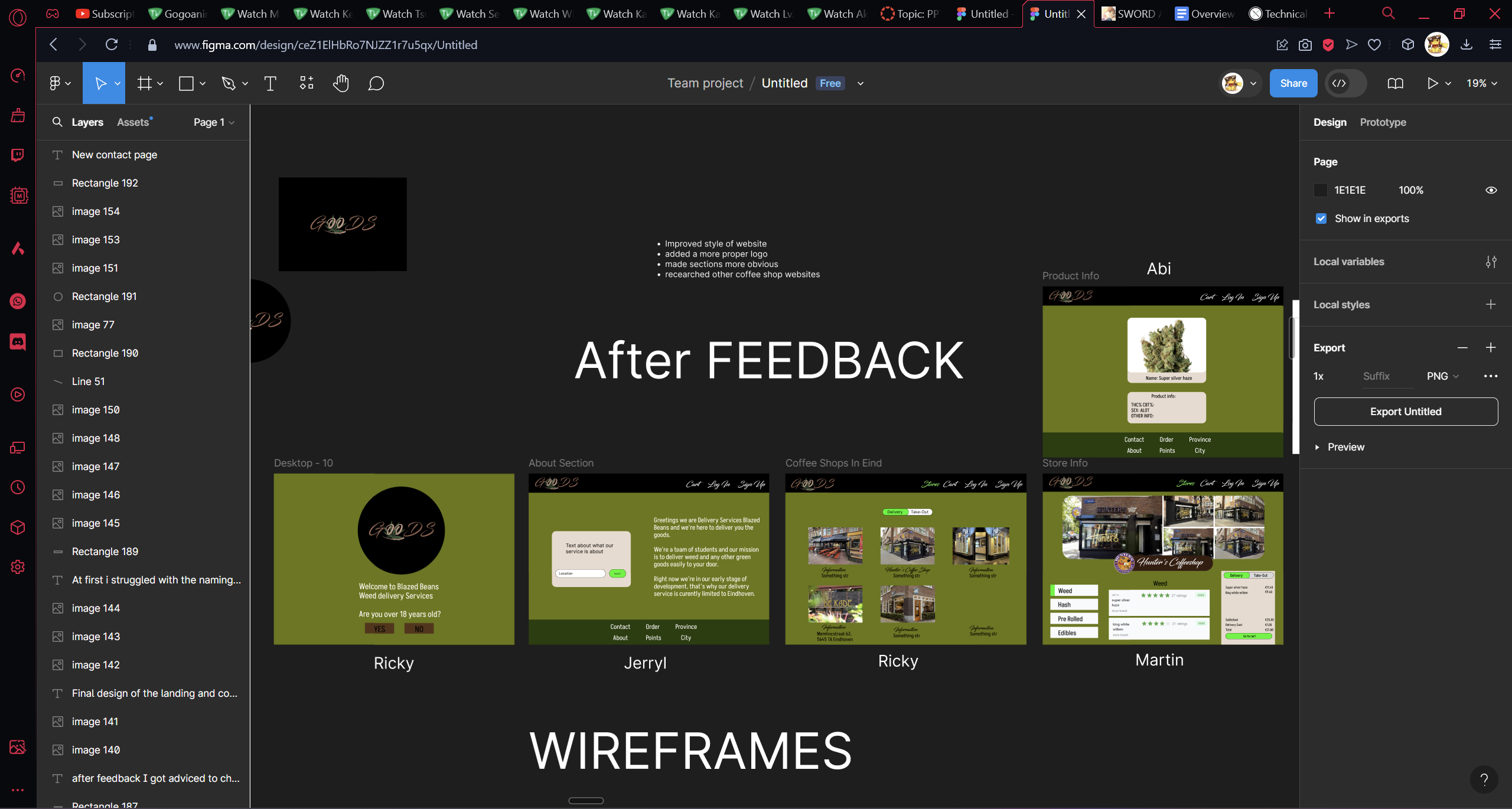The image size is (1512, 809).
Task: Switch to the Assets tab
Action: (x=133, y=122)
